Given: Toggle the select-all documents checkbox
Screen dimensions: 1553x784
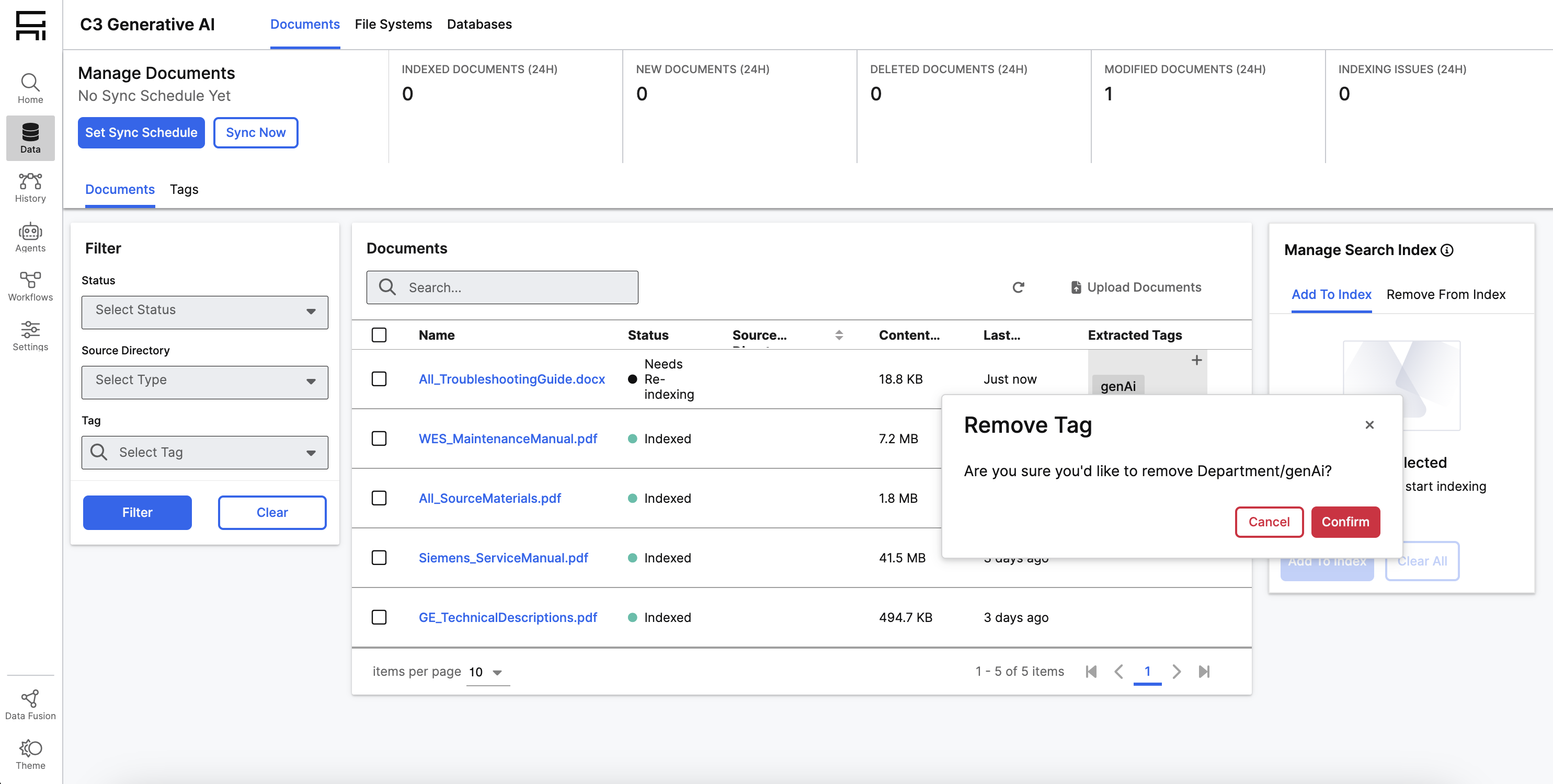Looking at the screenshot, I should click(x=379, y=335).
